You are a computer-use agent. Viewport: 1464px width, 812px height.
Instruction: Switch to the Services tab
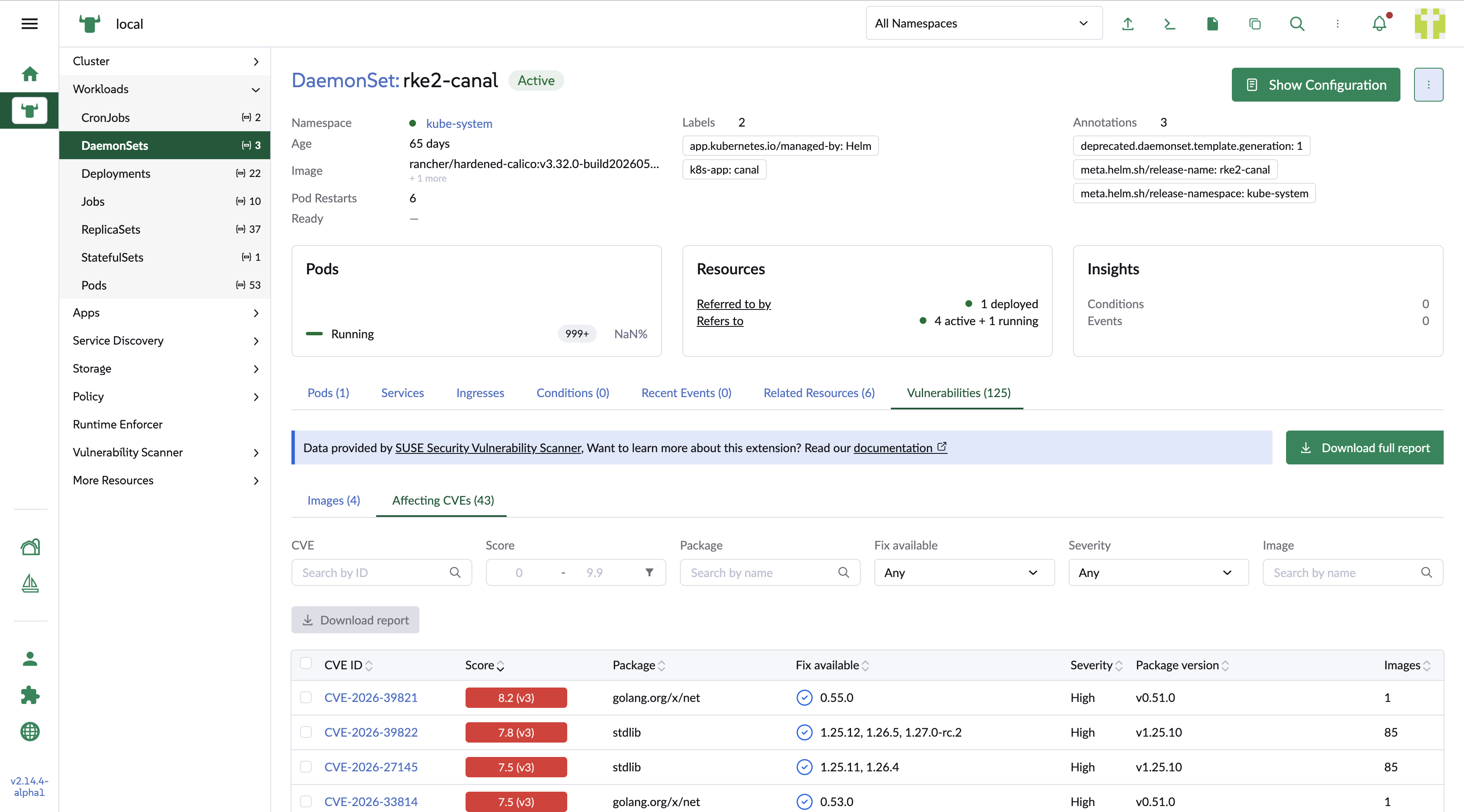click(x=402, y=393)
